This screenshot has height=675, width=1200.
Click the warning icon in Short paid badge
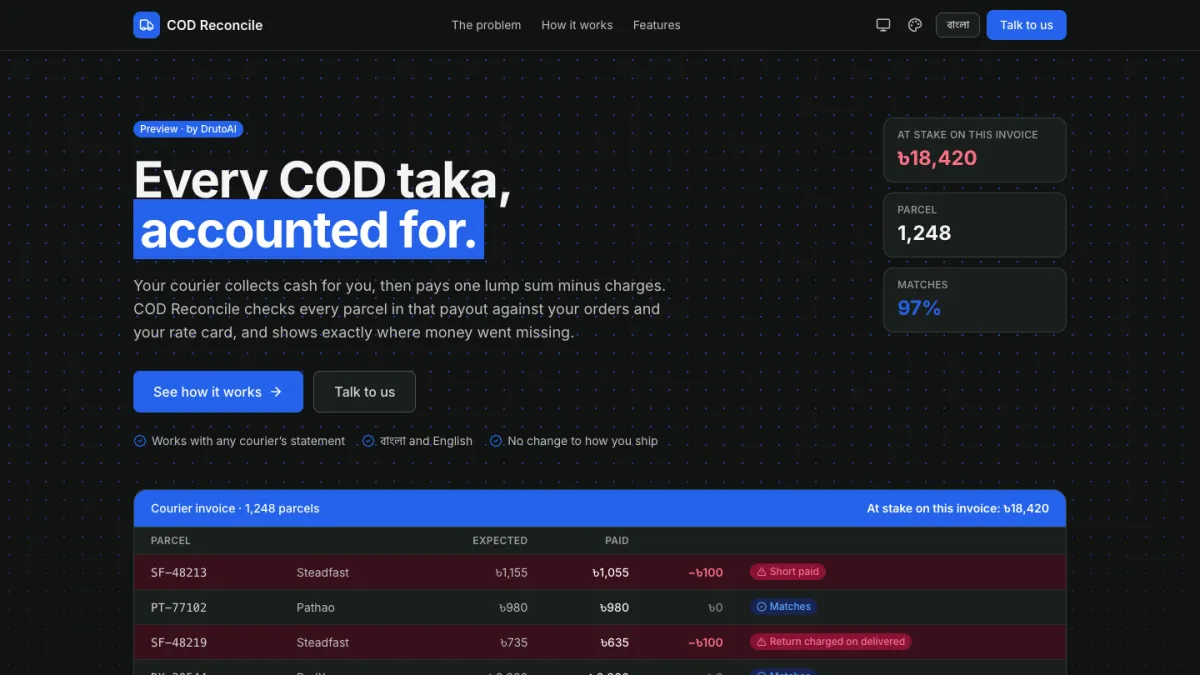(x=761, y=572)
